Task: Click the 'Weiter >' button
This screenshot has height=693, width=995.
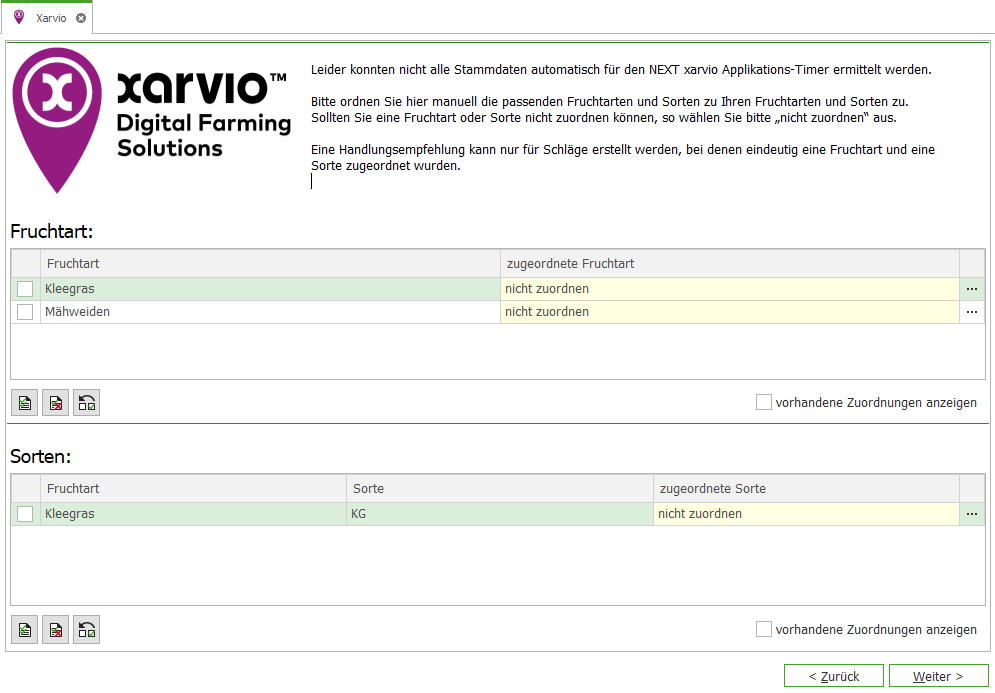Action: click(x=938, y=675)
